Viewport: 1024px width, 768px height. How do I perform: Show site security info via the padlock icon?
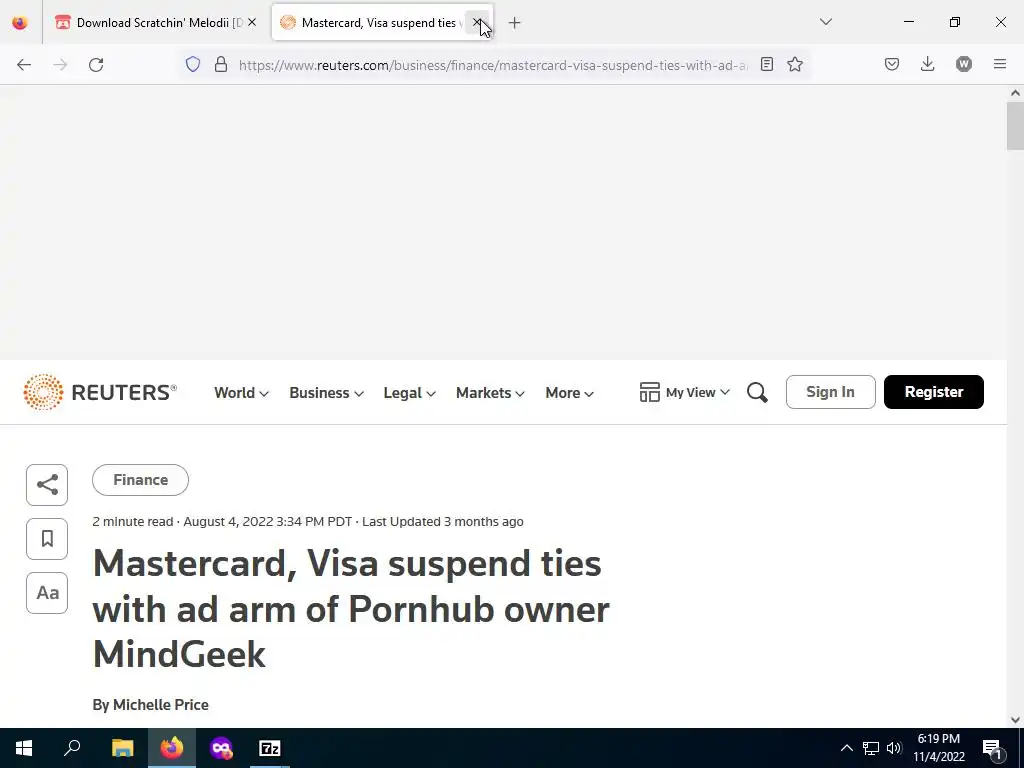221,64
